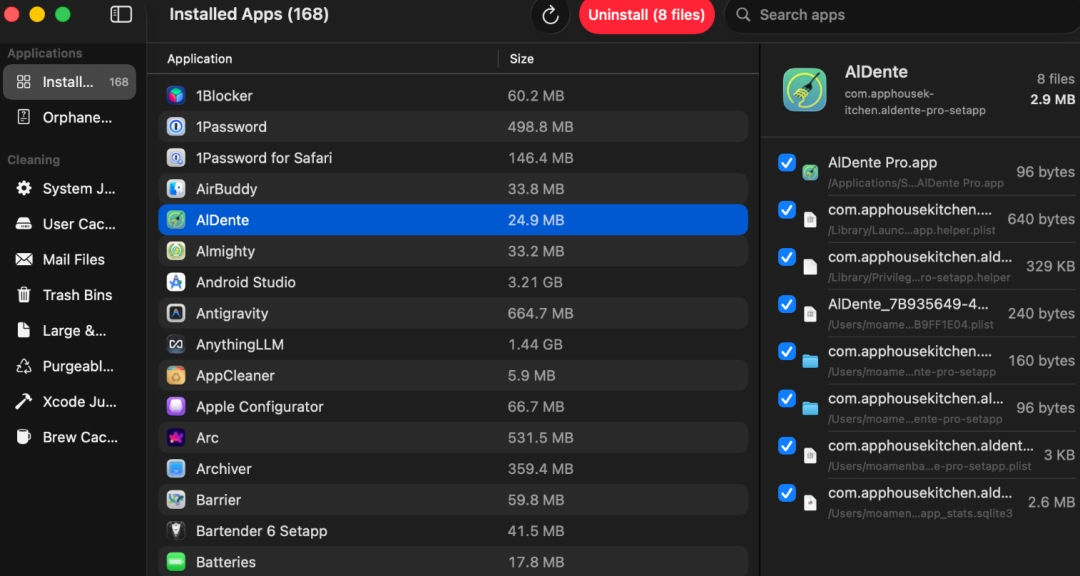Click the search magnifier icon

point(743,14)
